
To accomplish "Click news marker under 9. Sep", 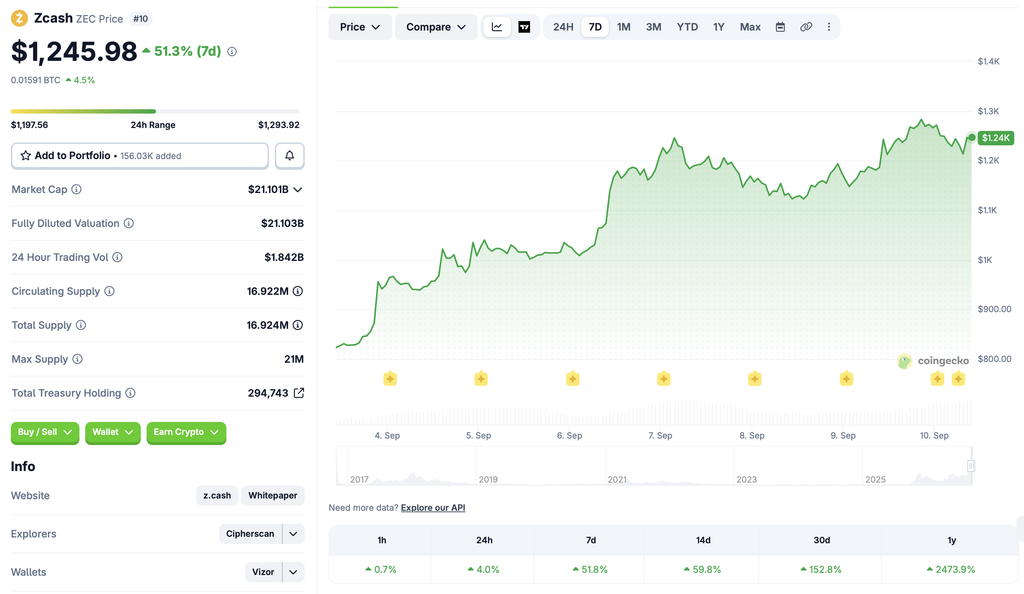I will (846, 379).
